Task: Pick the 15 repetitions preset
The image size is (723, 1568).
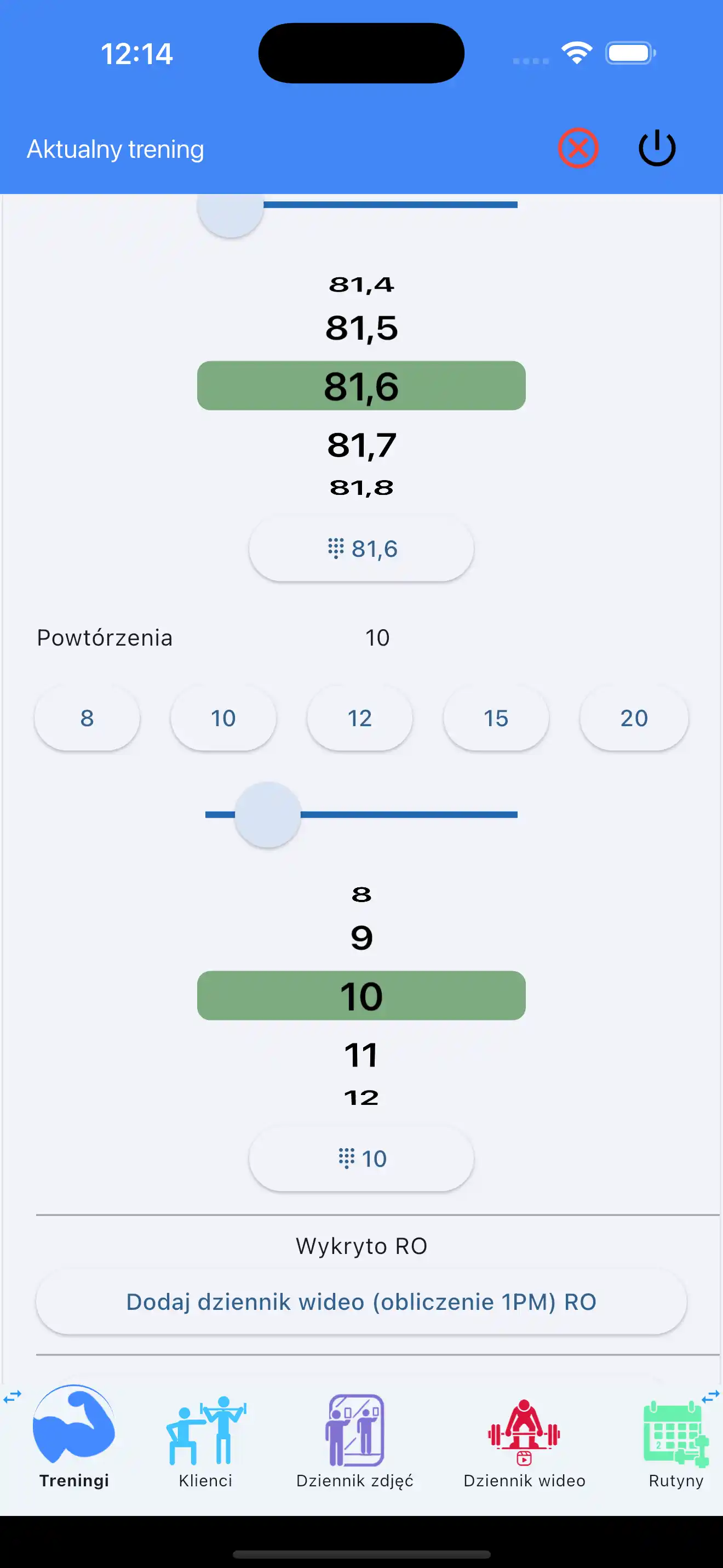Action: 496,719
